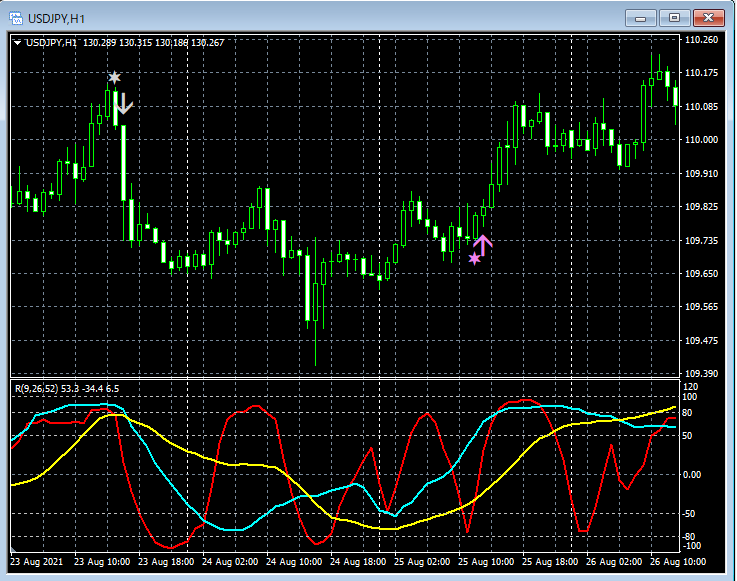Click the 24 Aug 10:00 time label
Image resolution: width=737 pixels, height=581 pixels.
click(294, 562)
